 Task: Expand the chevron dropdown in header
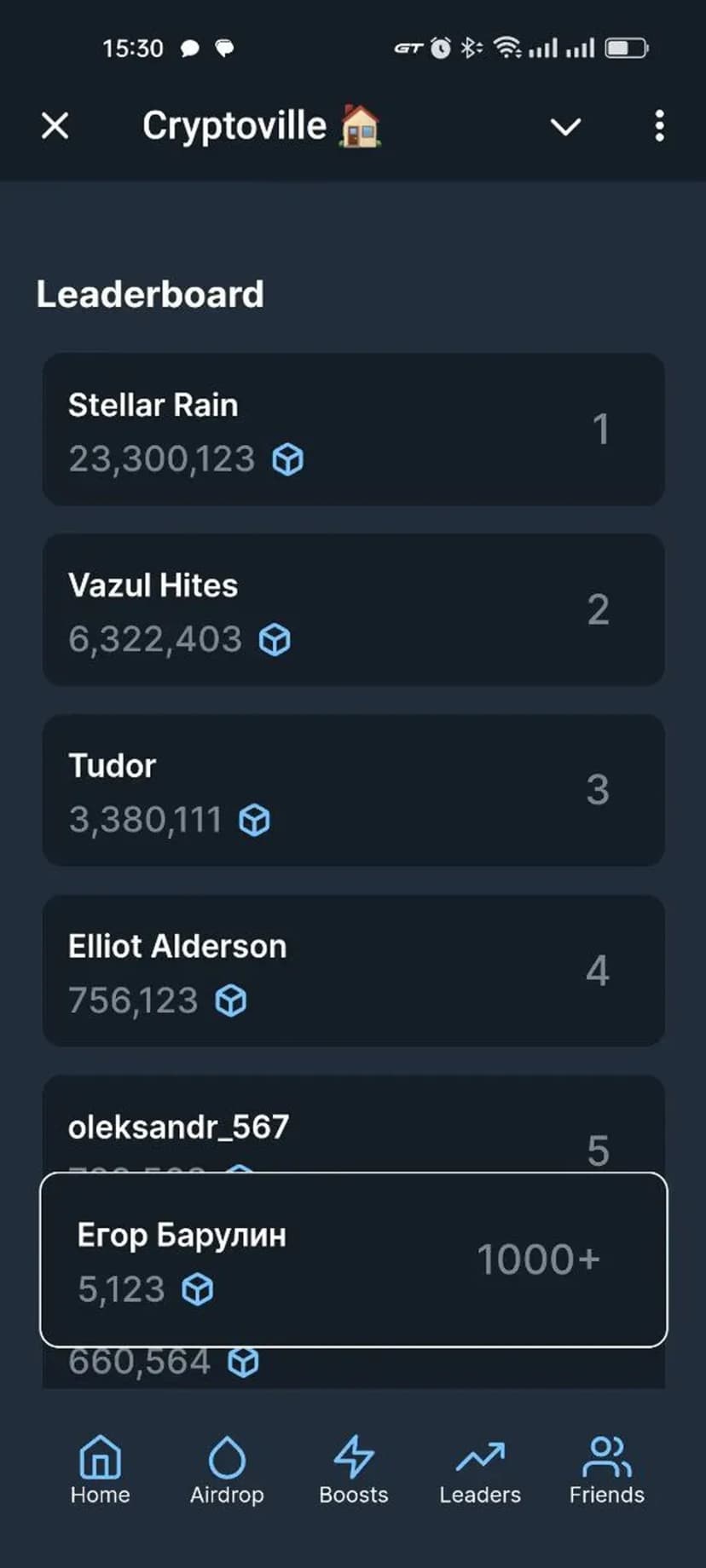coord(565,127)
